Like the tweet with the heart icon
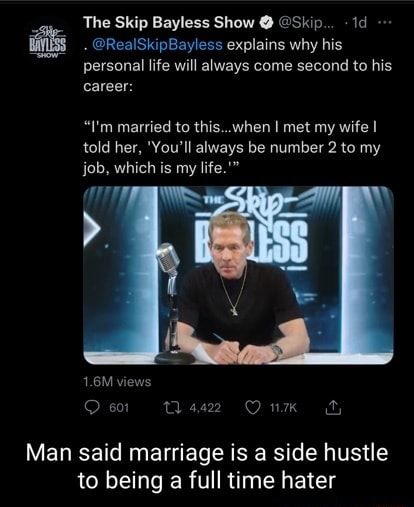Viewport: 414px width, 507px height. coord(253,408)
